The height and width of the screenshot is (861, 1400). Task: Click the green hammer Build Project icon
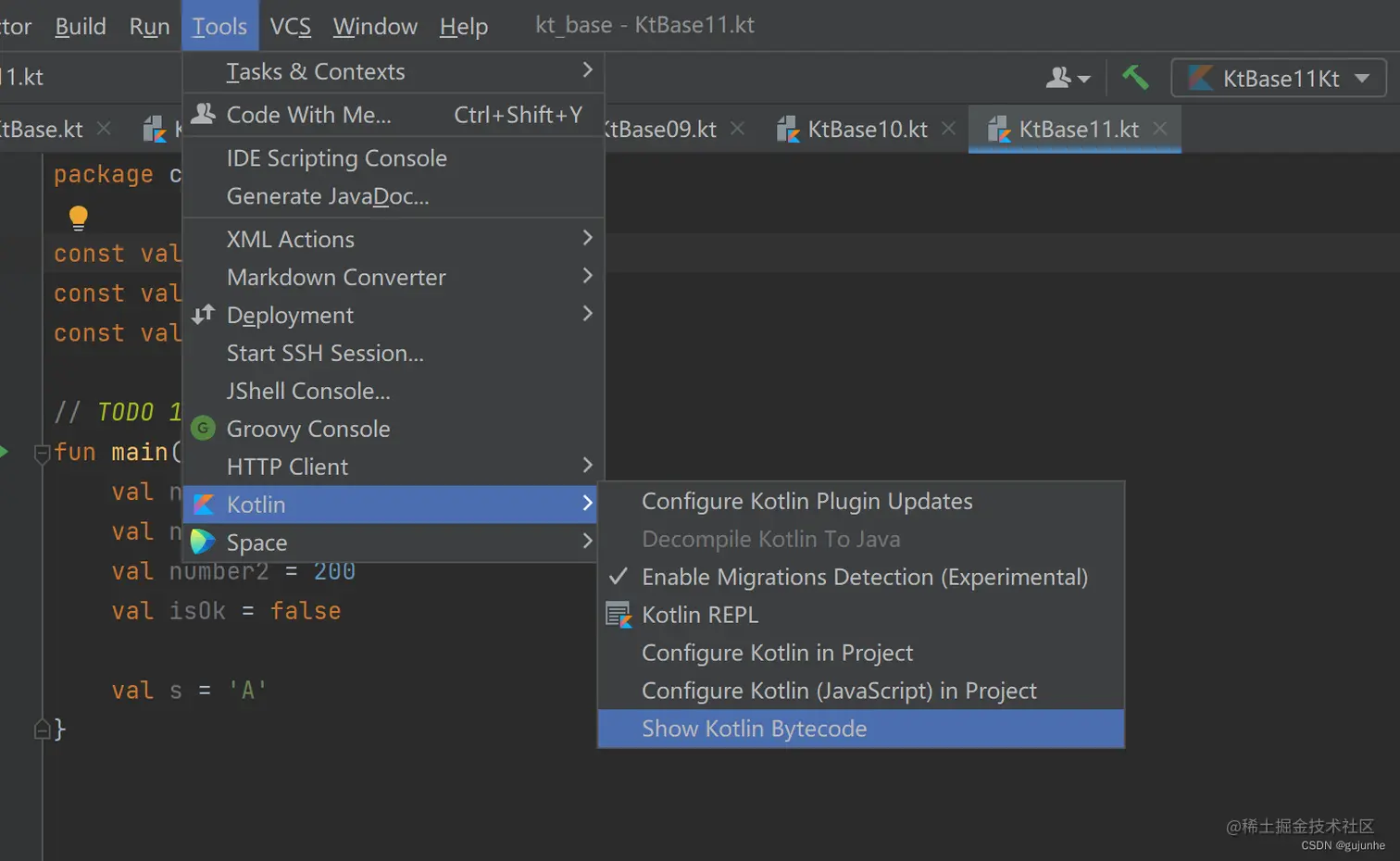(x=1135, y=77)
